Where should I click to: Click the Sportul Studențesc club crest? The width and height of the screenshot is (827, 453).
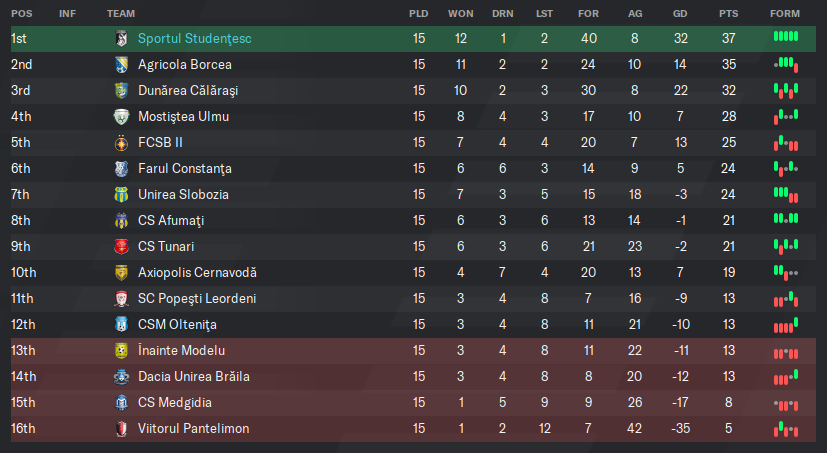121,38
